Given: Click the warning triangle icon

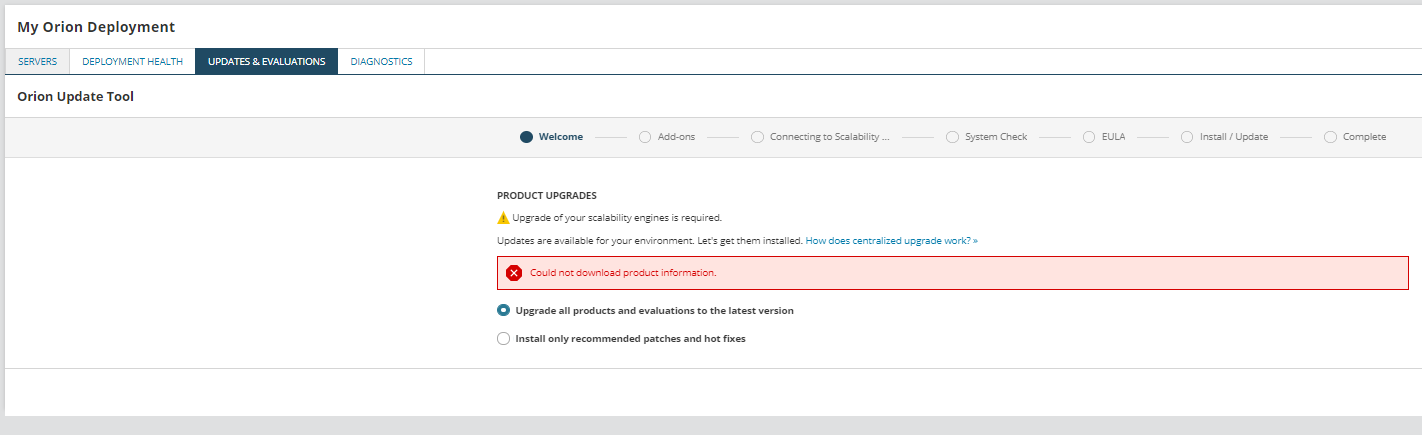Looking at the screenshot, I should coord(504,218).
